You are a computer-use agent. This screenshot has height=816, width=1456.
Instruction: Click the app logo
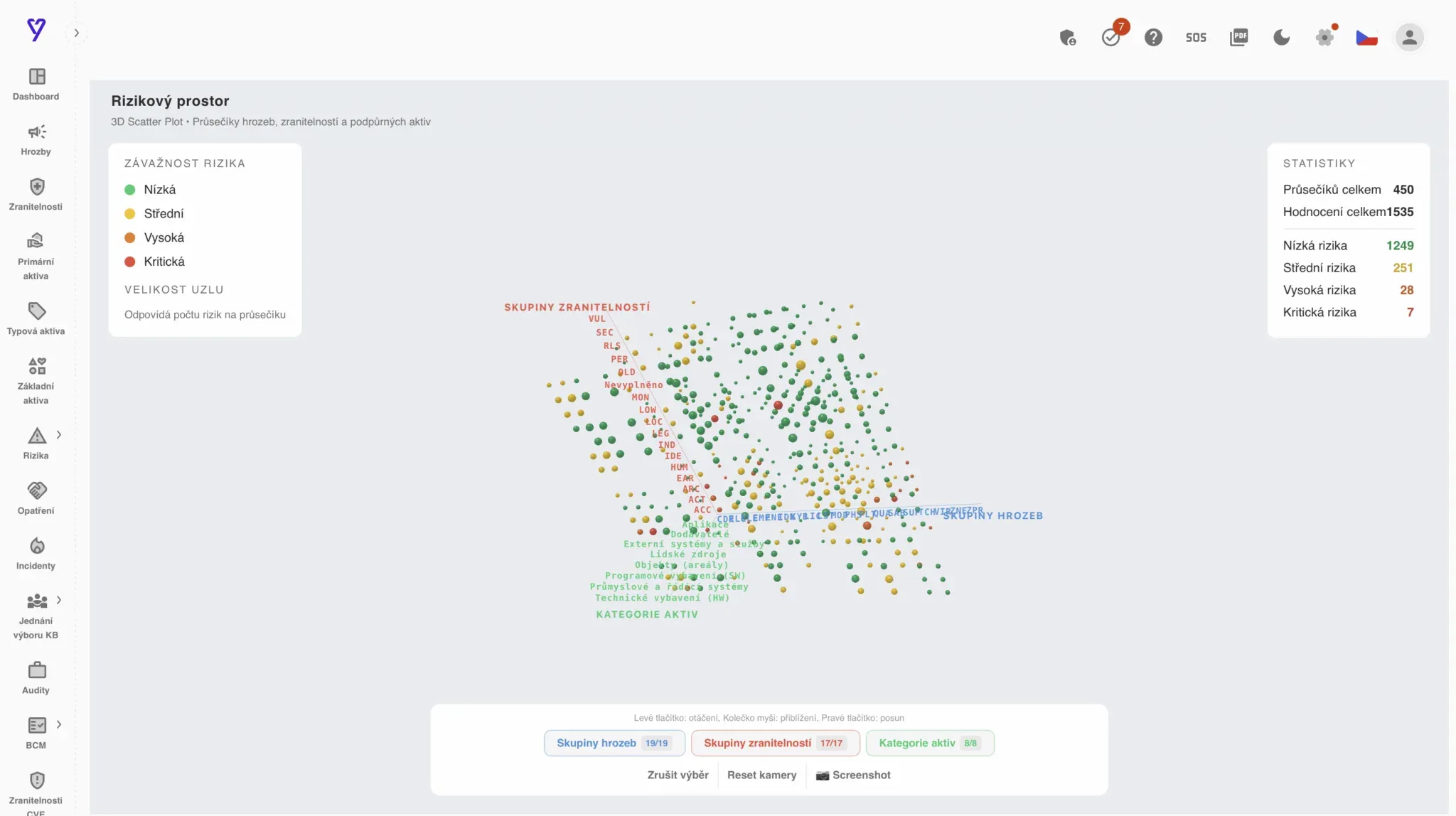(x=36, y=30)
